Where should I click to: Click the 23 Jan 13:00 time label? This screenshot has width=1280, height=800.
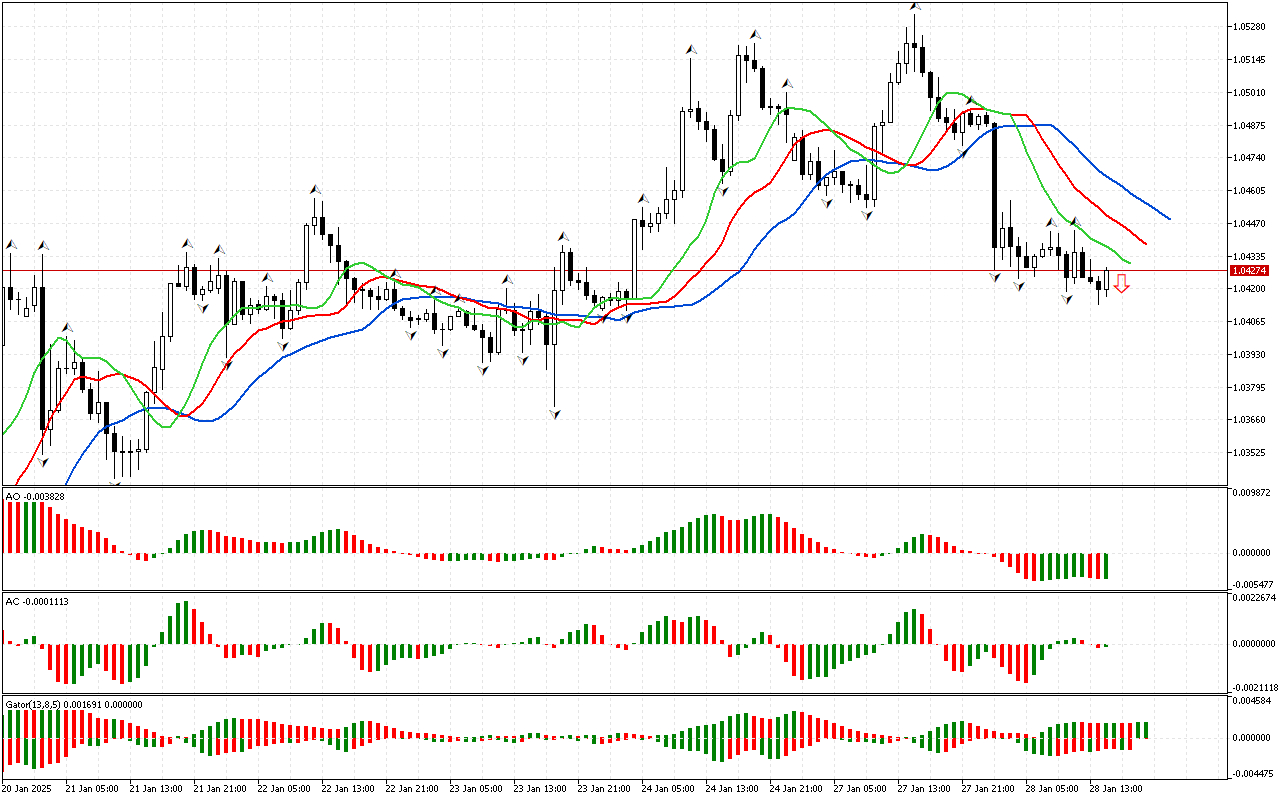pyautogui.click(x=540, y=788)
